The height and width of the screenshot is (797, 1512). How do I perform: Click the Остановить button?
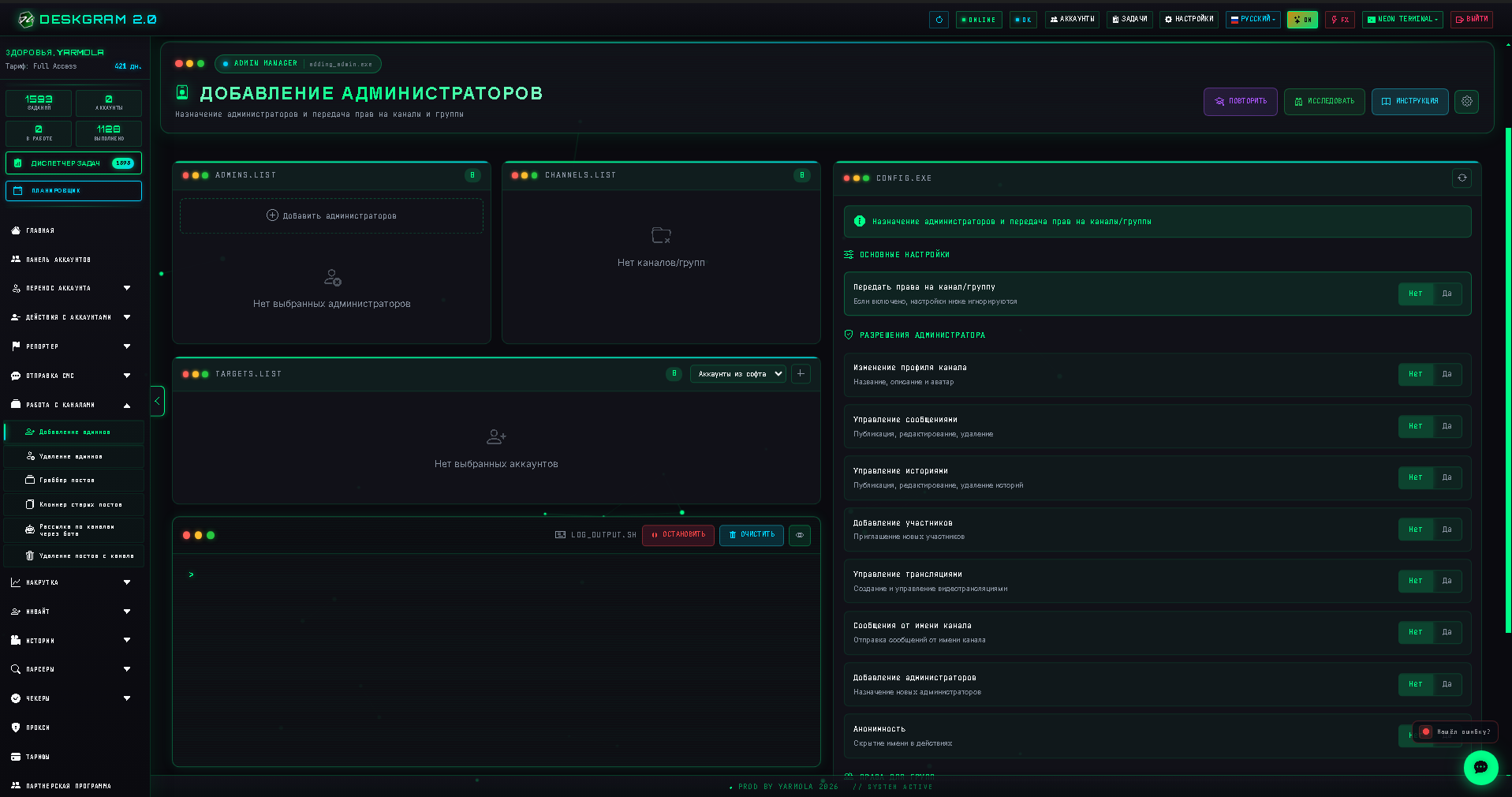pos(678,535)
